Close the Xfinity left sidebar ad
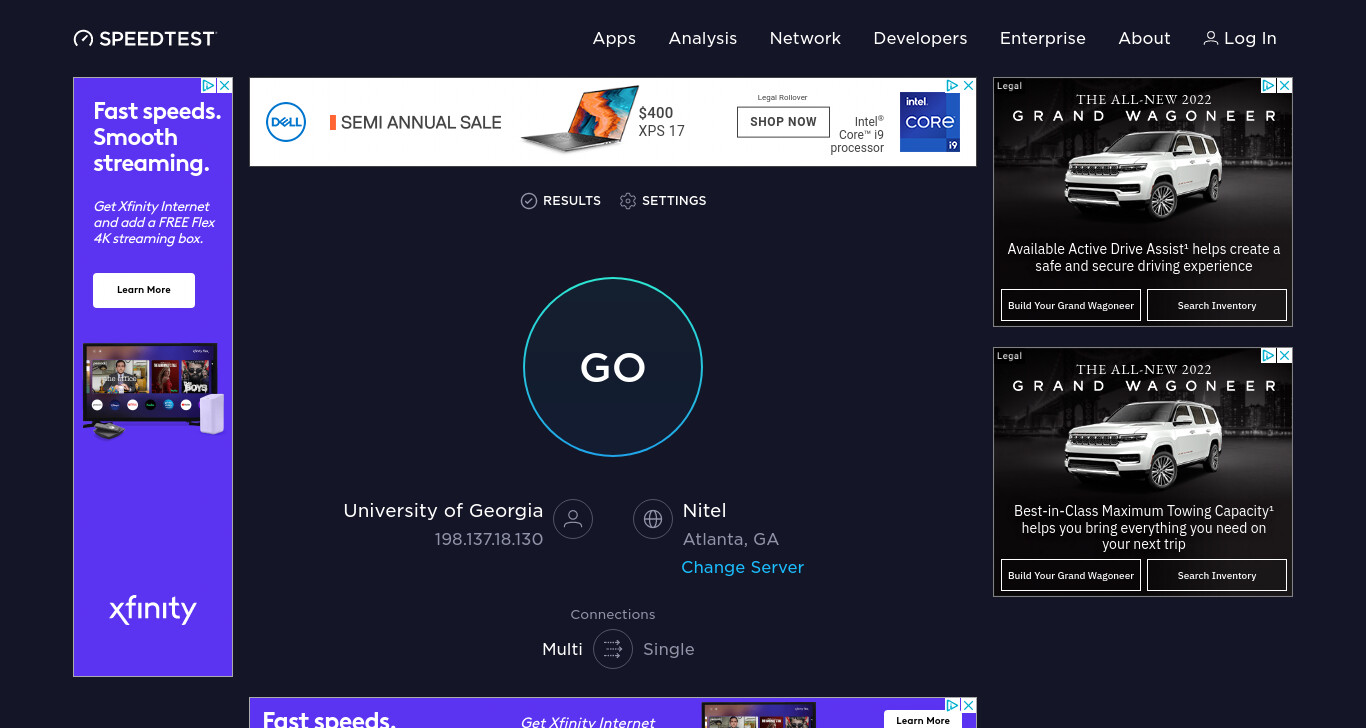 click(x=225, y=86)
